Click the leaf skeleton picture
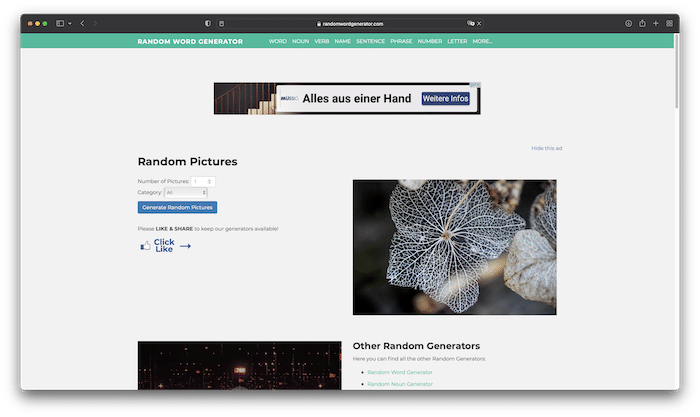This screenshot has height=417, width=700. pyautogui.click(x=454, y=247)
